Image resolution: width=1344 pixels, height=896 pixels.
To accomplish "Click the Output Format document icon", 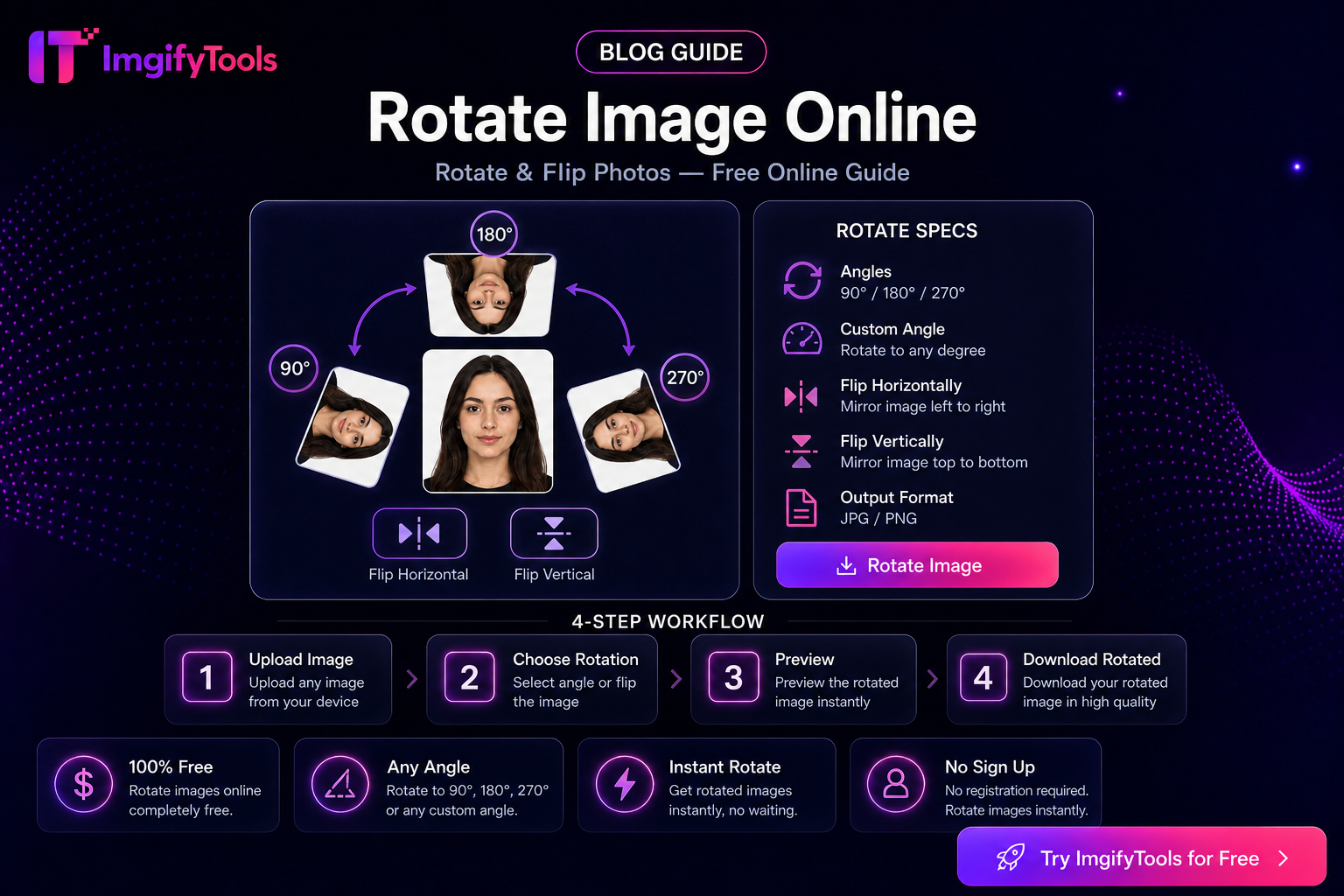I will click(801, 507).
